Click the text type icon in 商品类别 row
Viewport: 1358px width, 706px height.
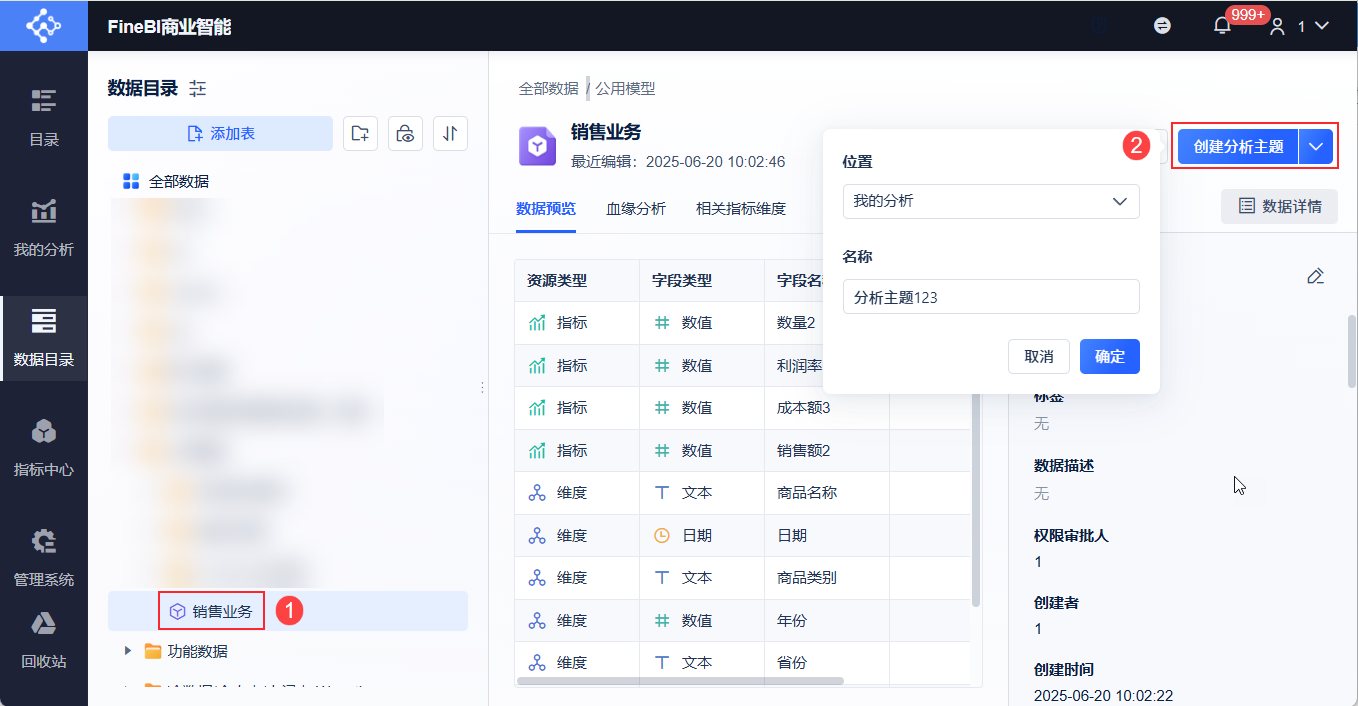[x=662, y=578]
